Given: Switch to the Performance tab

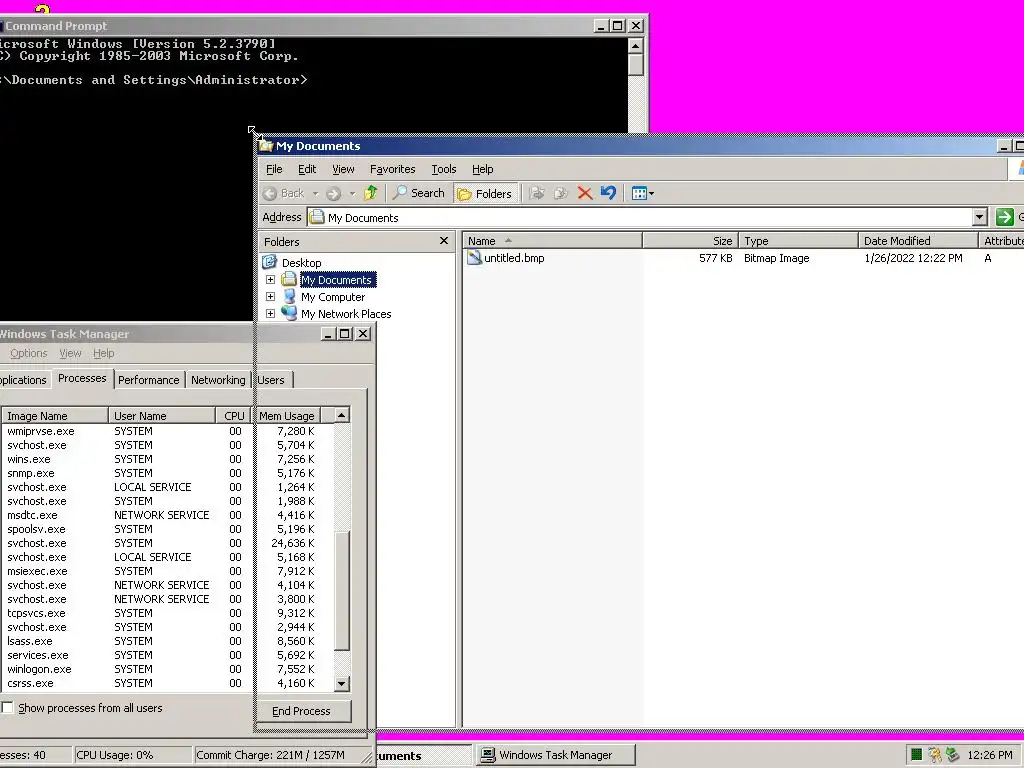Looking at the screenshot, I should 148,380.
